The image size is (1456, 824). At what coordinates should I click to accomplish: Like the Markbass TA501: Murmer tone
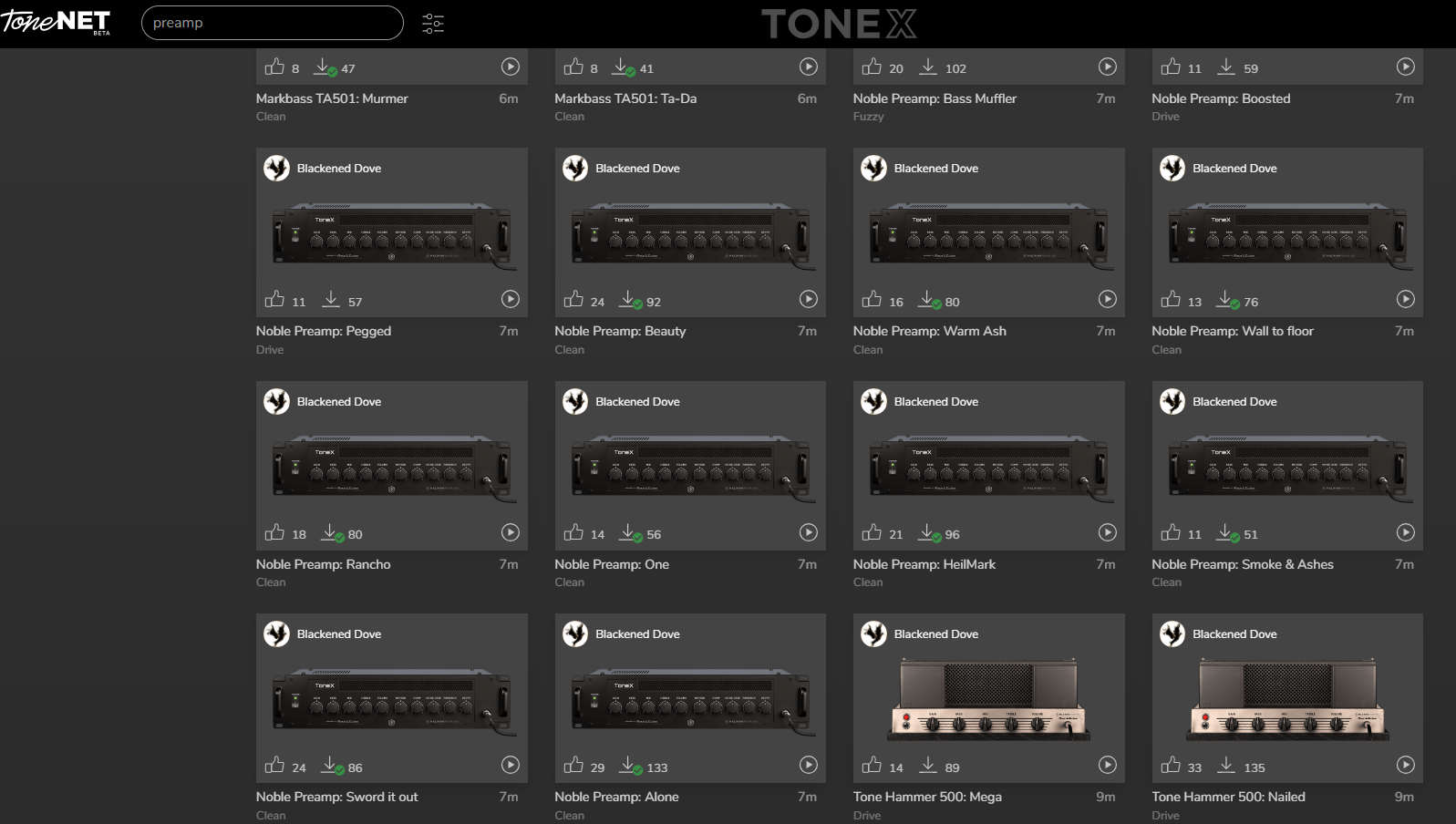coord(274,67)
